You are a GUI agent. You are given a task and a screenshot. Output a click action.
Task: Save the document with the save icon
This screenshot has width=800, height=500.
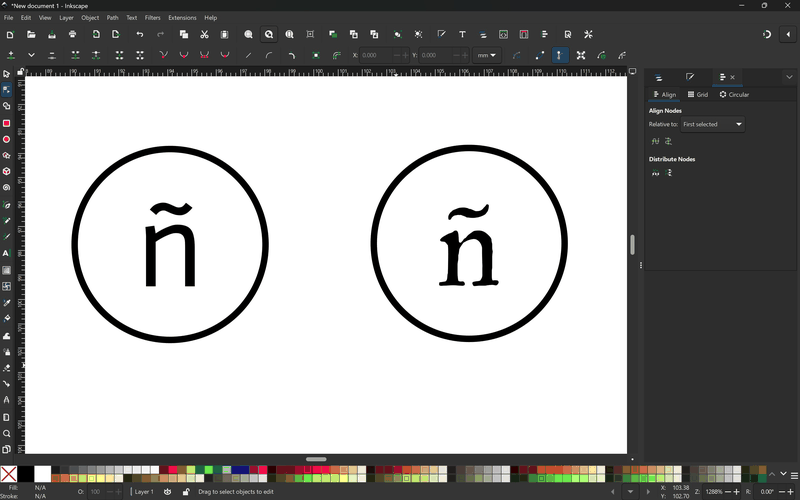point(52,34)
